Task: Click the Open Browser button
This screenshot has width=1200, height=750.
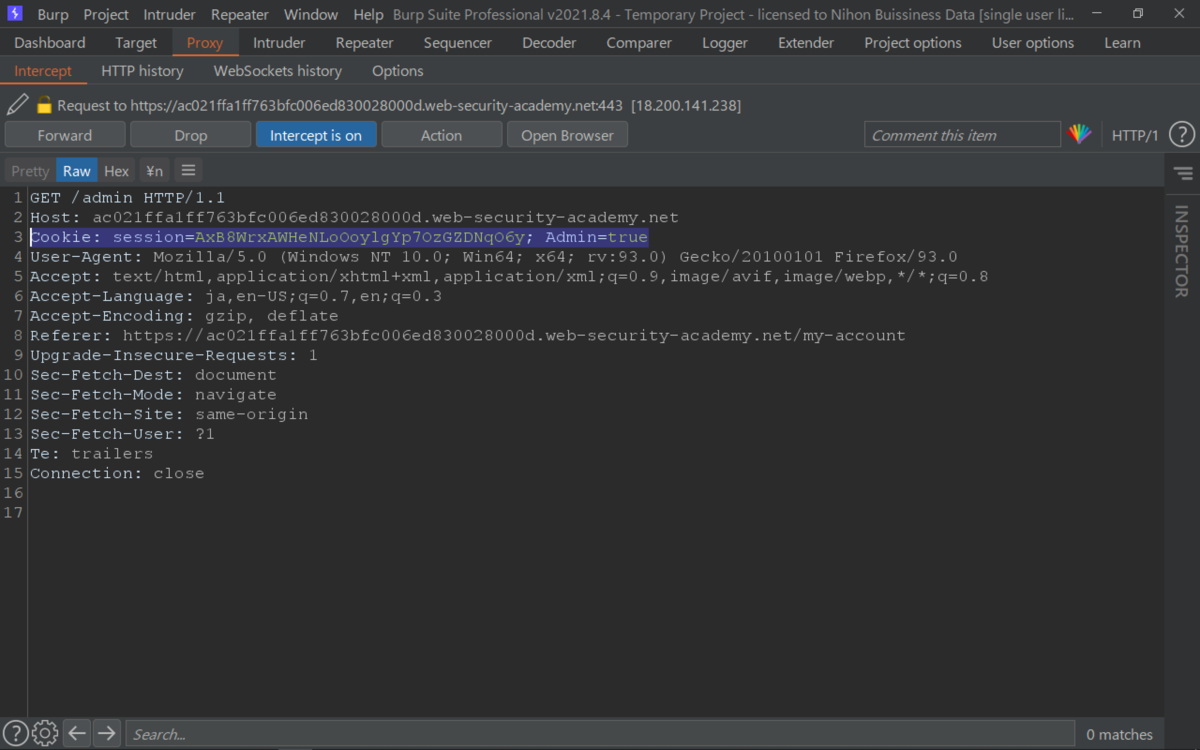Action: click(567, 135)
